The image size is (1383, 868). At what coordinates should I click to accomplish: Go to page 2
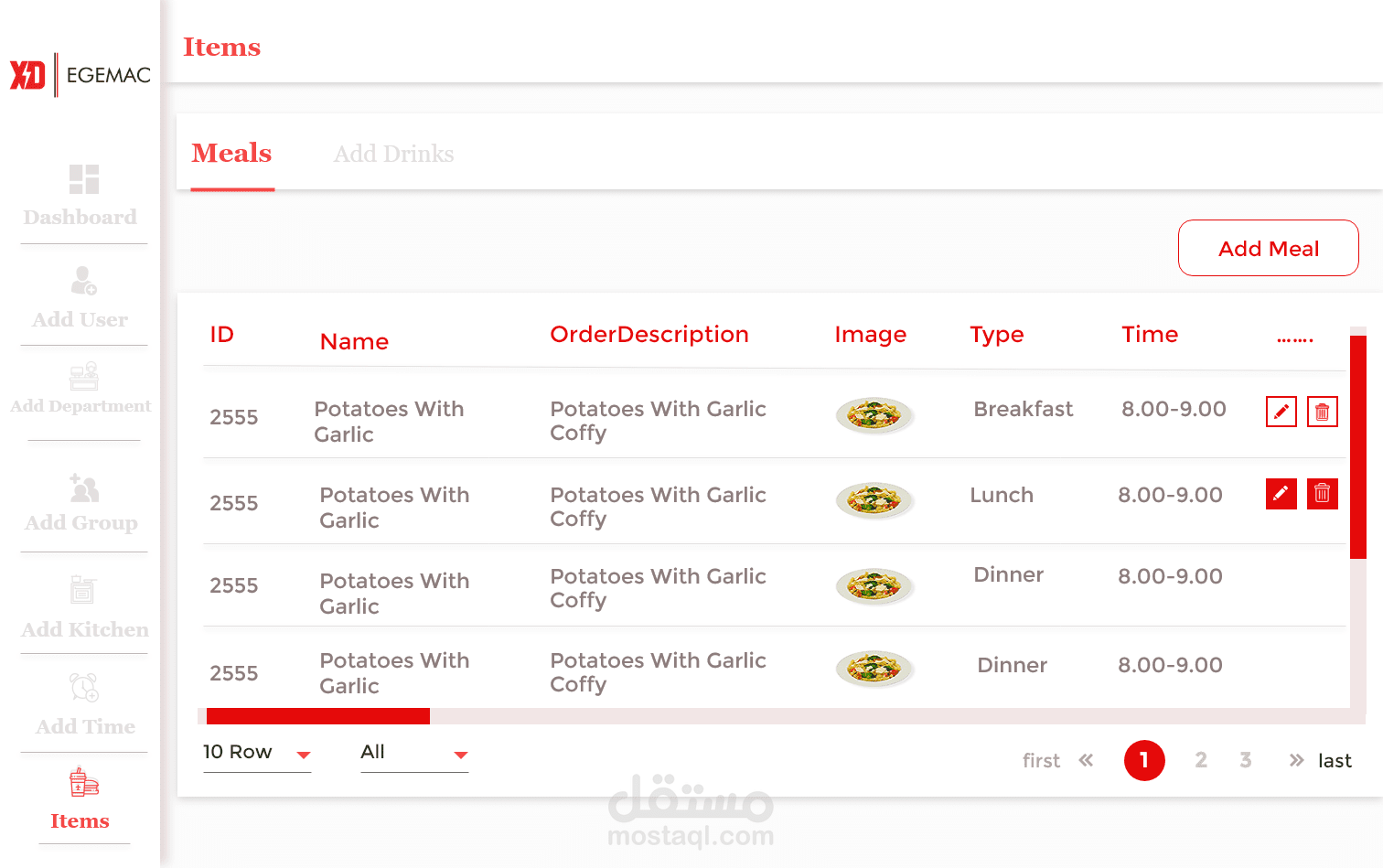(x=1201, y=760)
